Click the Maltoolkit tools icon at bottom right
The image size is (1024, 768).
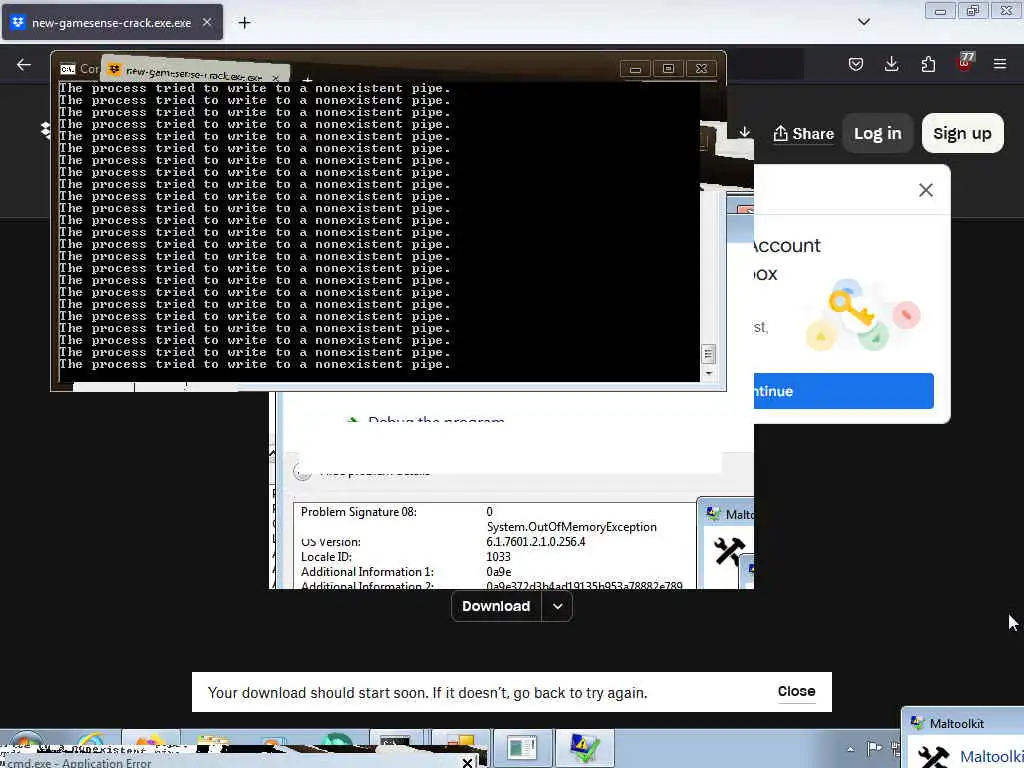(934, 756)
